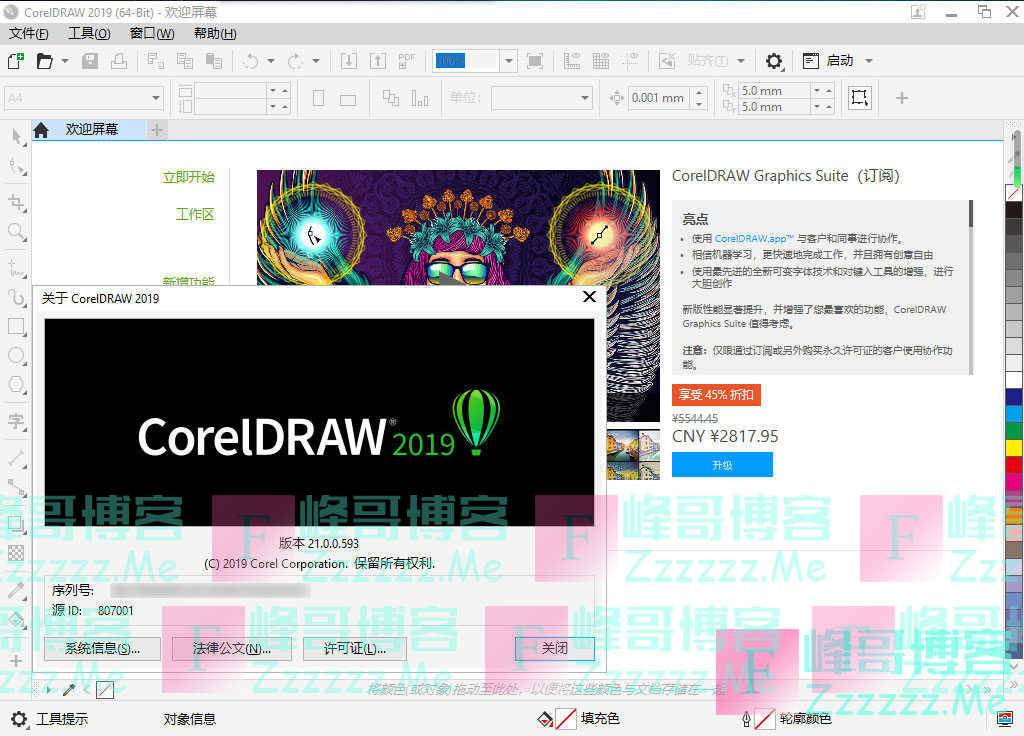1024x736 pixels.
Task: Select the Rectangle tool in toolbox
Action: [x=16, y=326]
